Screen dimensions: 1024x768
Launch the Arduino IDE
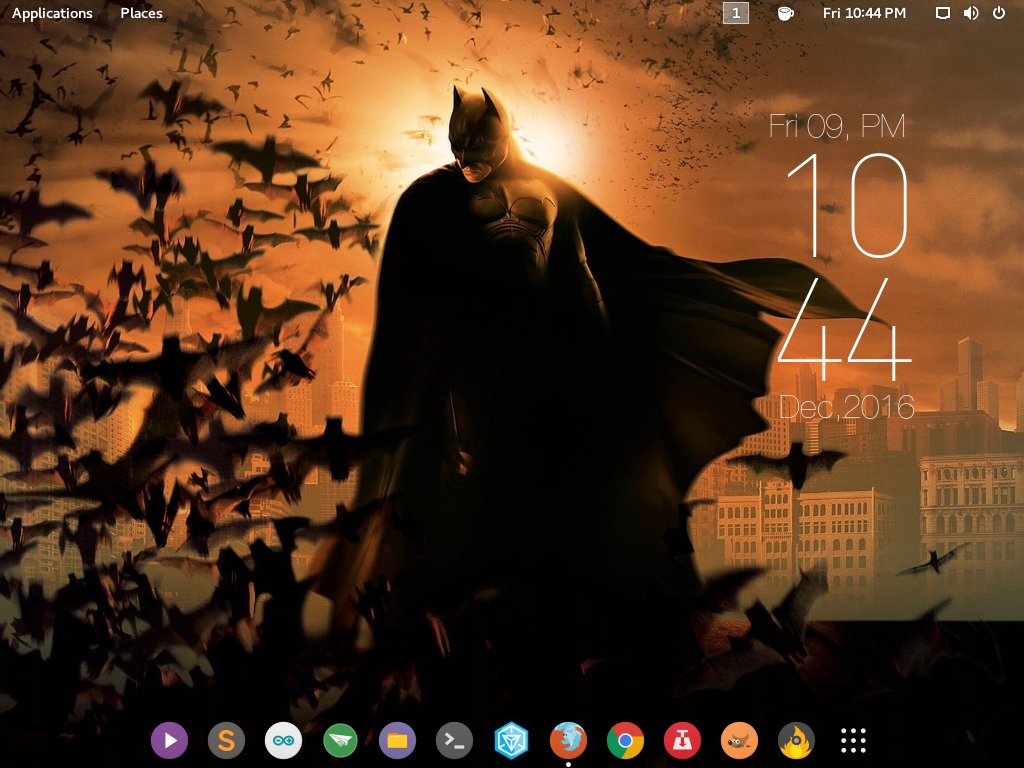pyautogui.click(x=283, y=740)
